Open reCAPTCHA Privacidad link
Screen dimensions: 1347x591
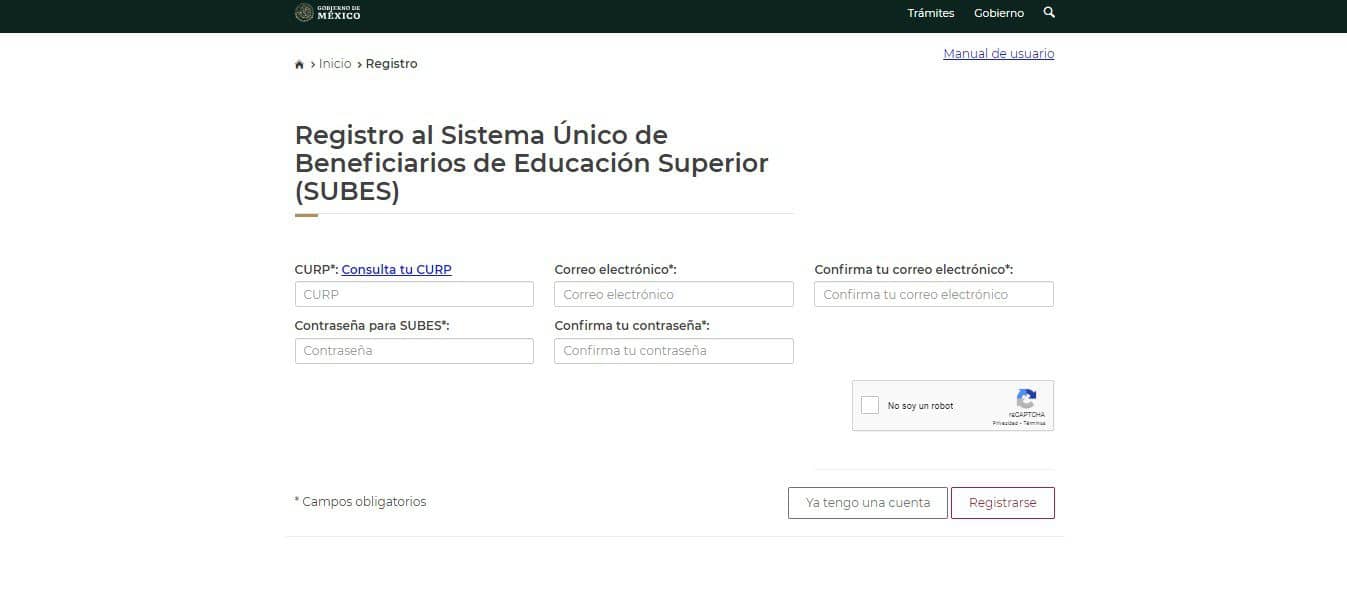point(1004,423)
